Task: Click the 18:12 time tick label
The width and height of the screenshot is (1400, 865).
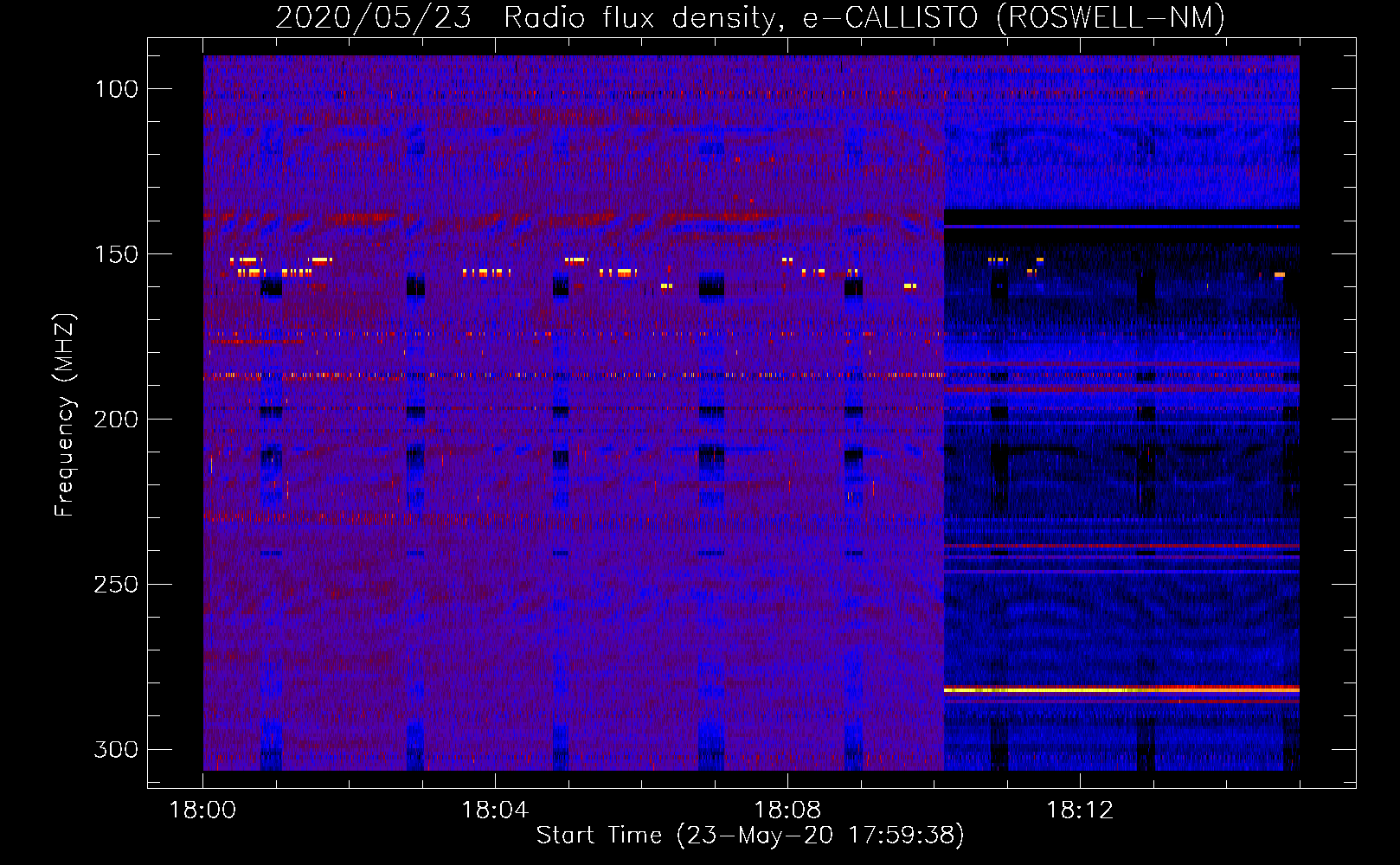Action: [x=1080, y=811]
